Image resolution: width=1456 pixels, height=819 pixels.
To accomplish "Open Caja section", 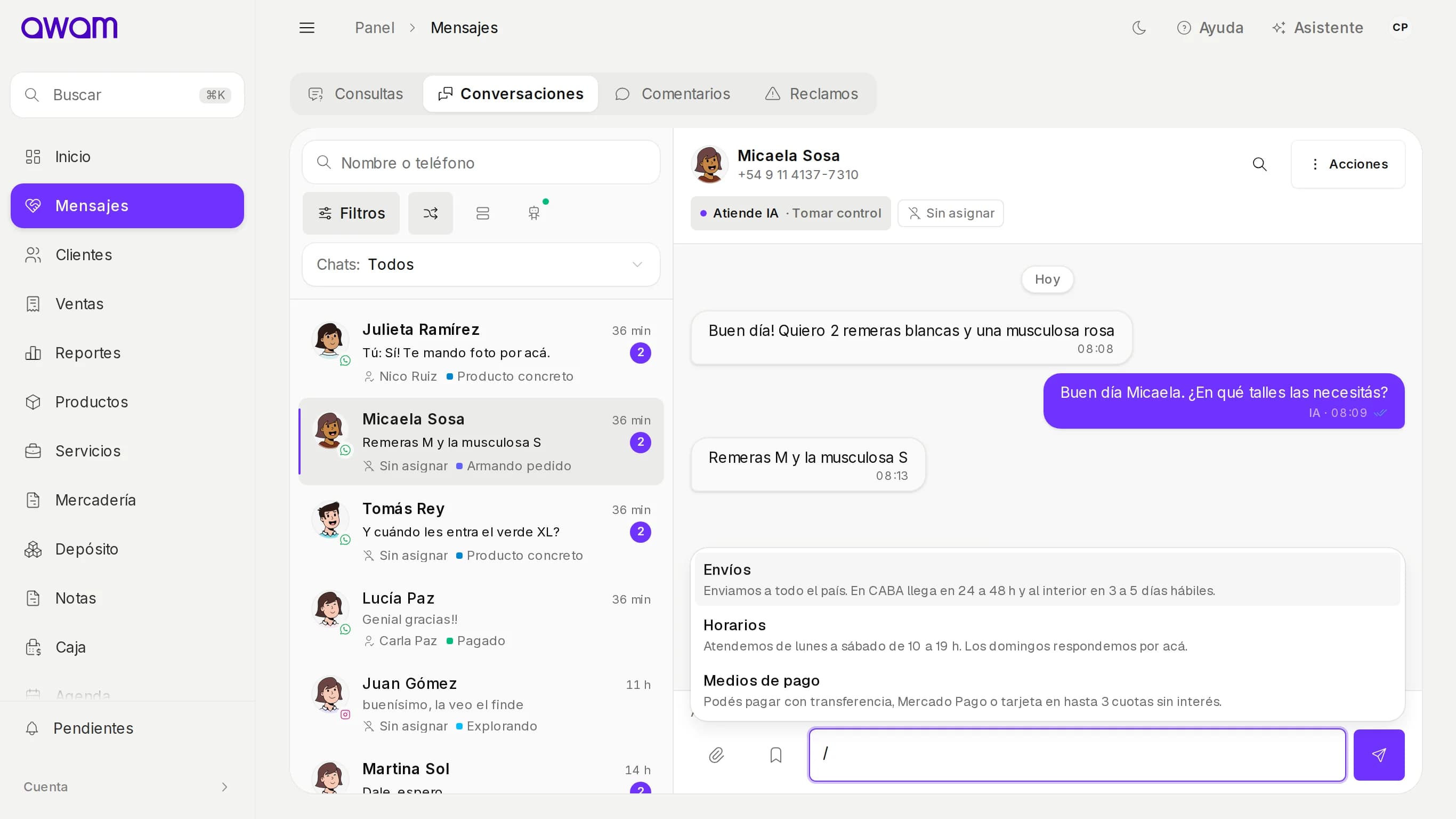I will point(127,647).
